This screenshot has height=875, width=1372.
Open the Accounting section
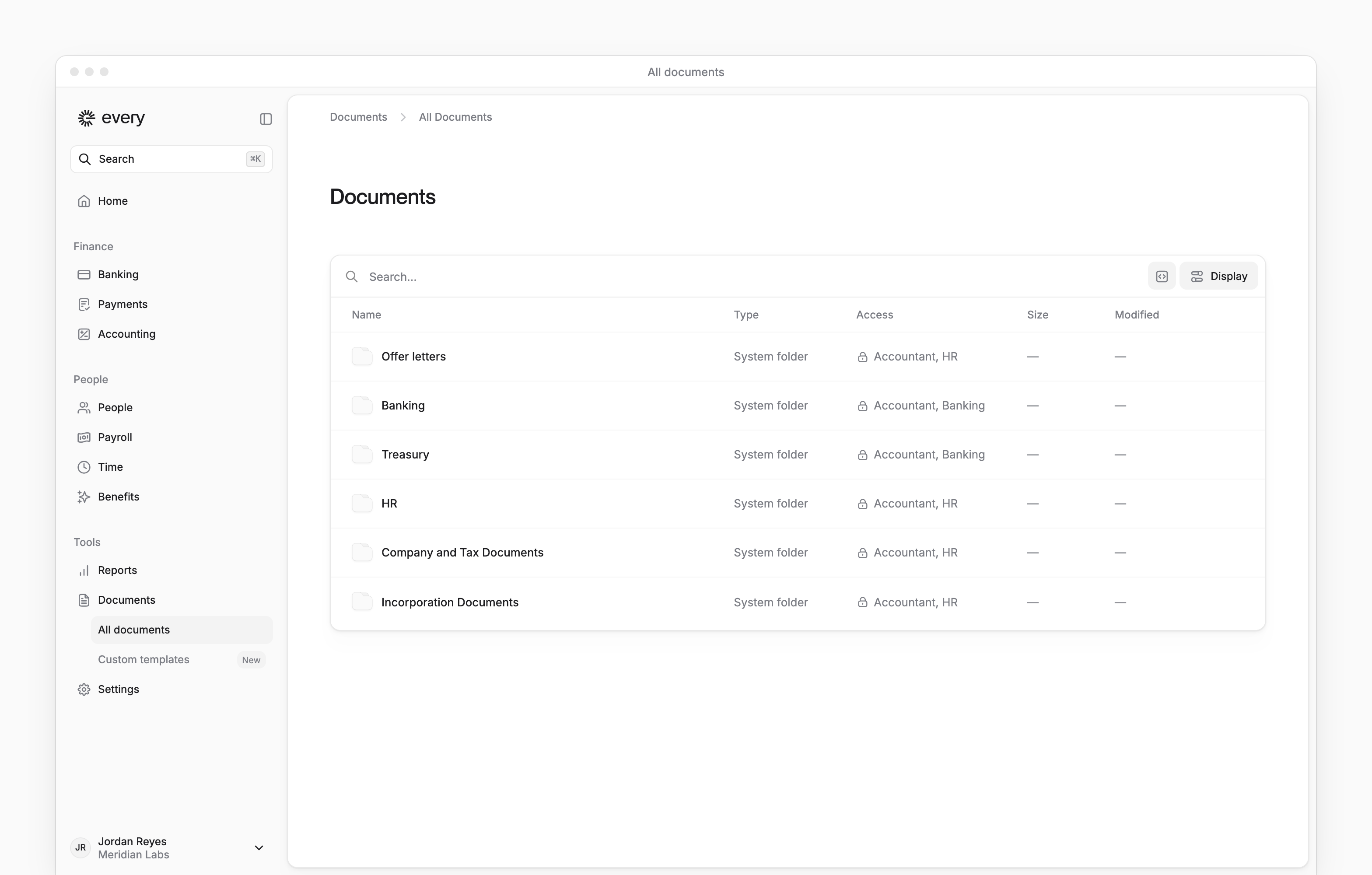pos(171,333)
